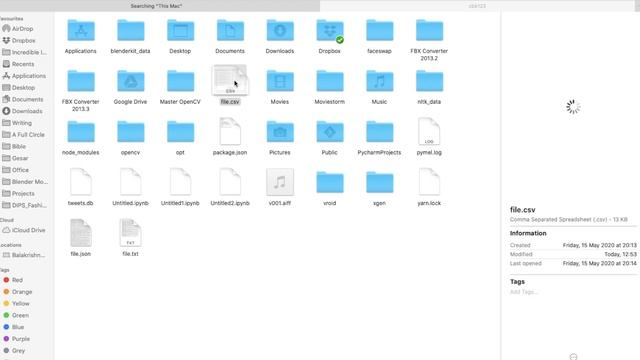
Task: Select the nltk_data folder
Action: pyautogui.click(x=429, y=81)
